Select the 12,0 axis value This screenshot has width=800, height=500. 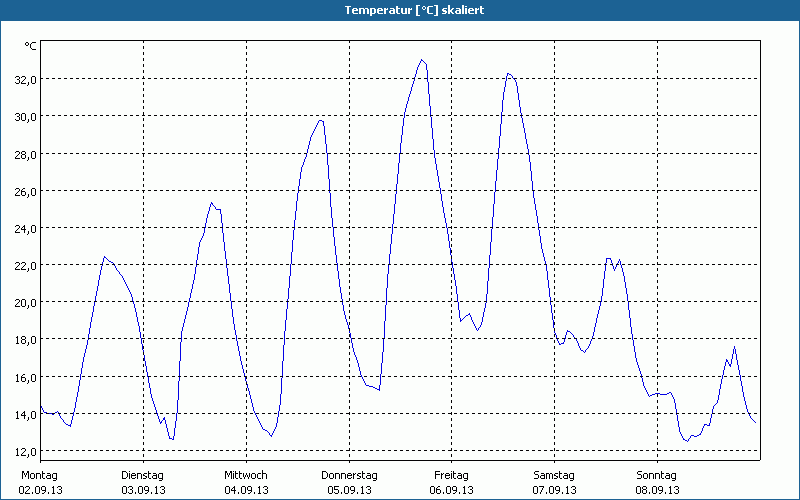point(26,452)
